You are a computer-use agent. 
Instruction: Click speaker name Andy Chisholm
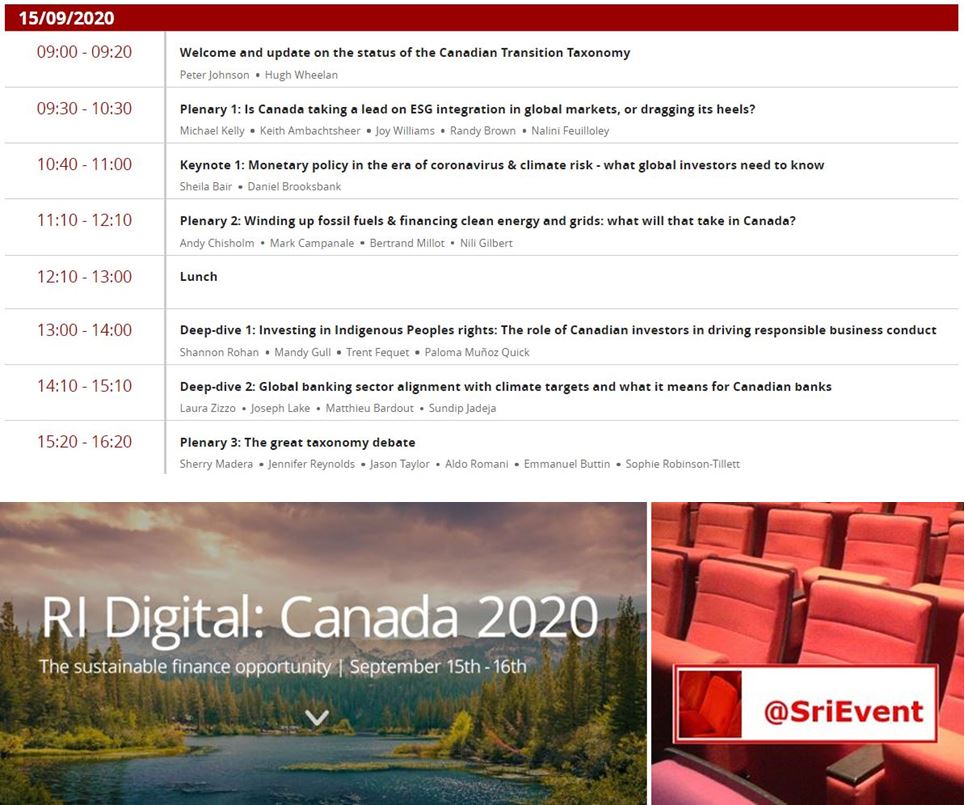pyautogui.click(x=217, y=243)
